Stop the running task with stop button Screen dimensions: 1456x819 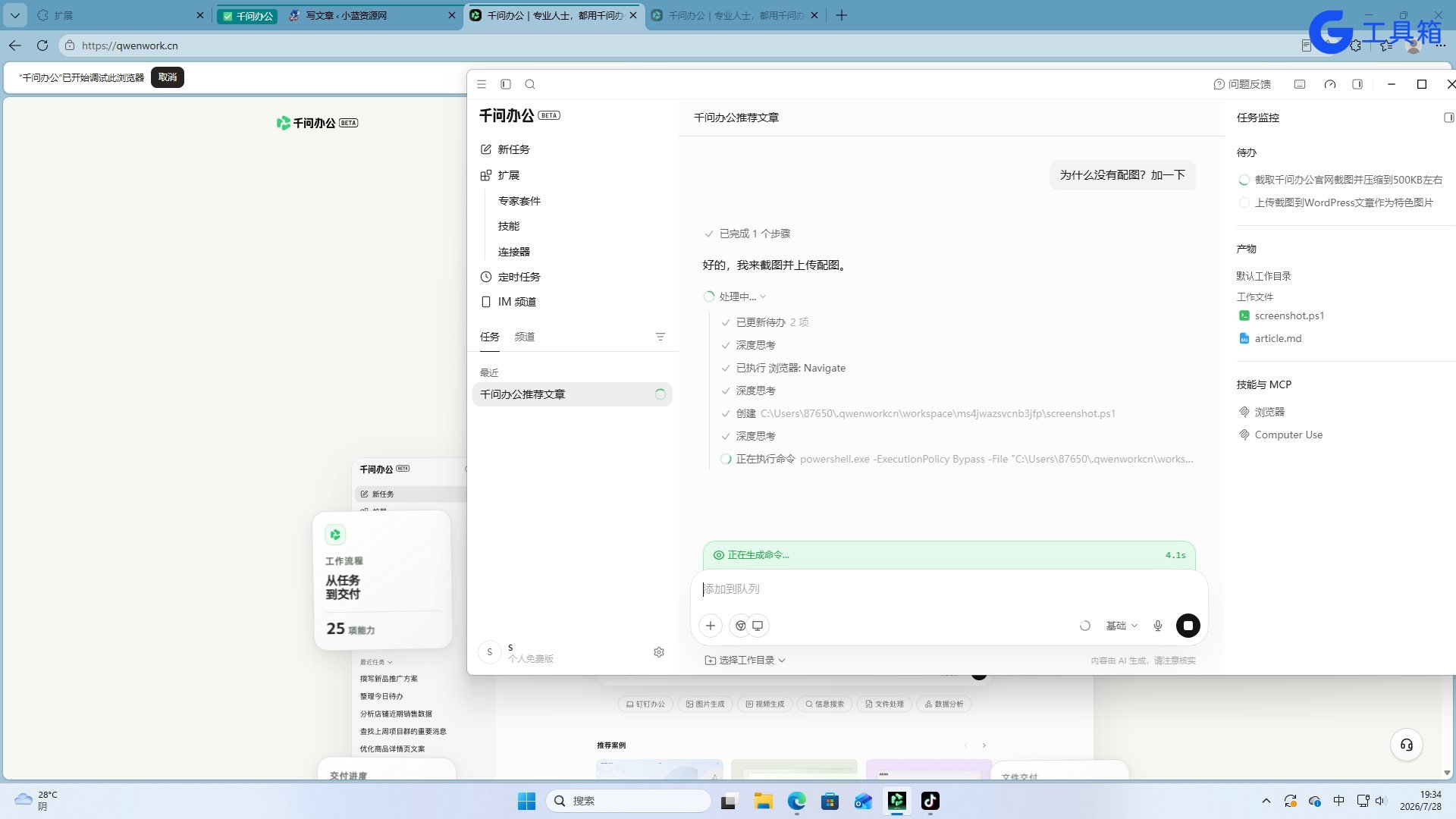click(x=1188, y=626)
